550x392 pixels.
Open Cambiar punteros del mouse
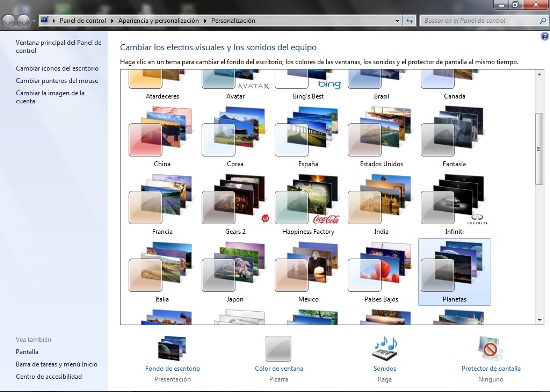(57, 81)
